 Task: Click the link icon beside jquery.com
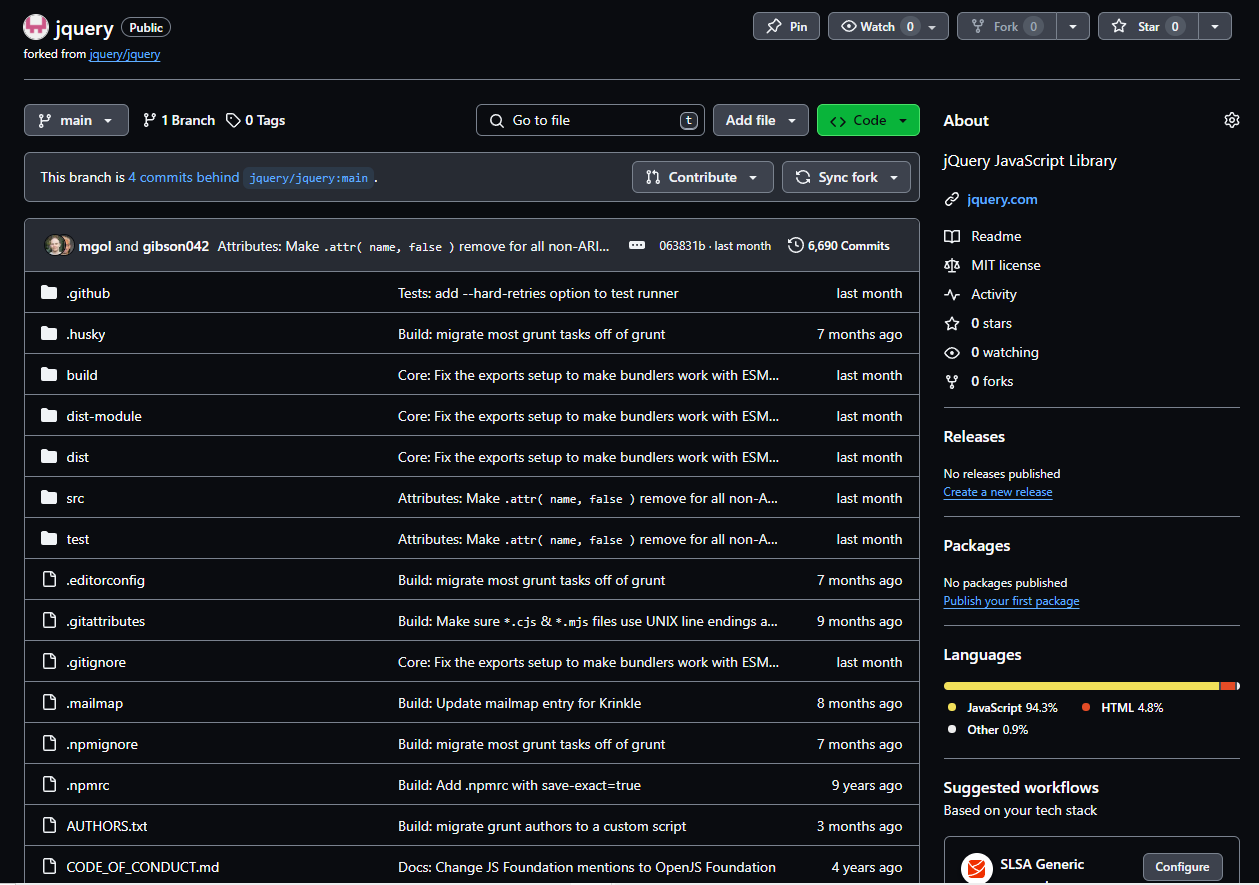pyautogui.click(x=951, y=199)
